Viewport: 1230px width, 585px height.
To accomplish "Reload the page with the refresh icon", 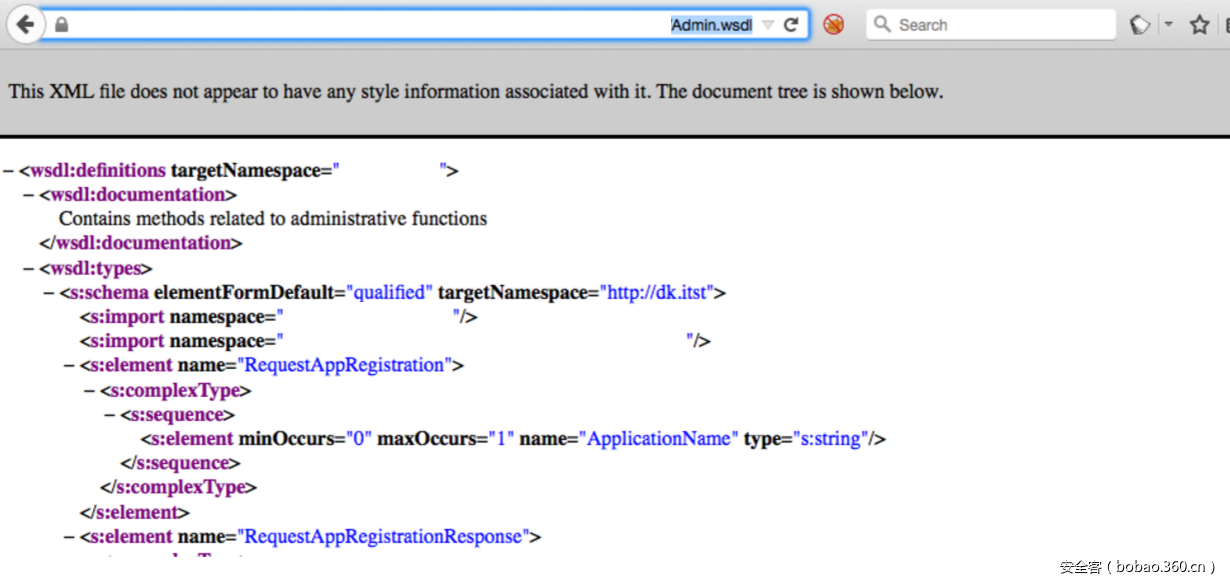I will [791, 25].
